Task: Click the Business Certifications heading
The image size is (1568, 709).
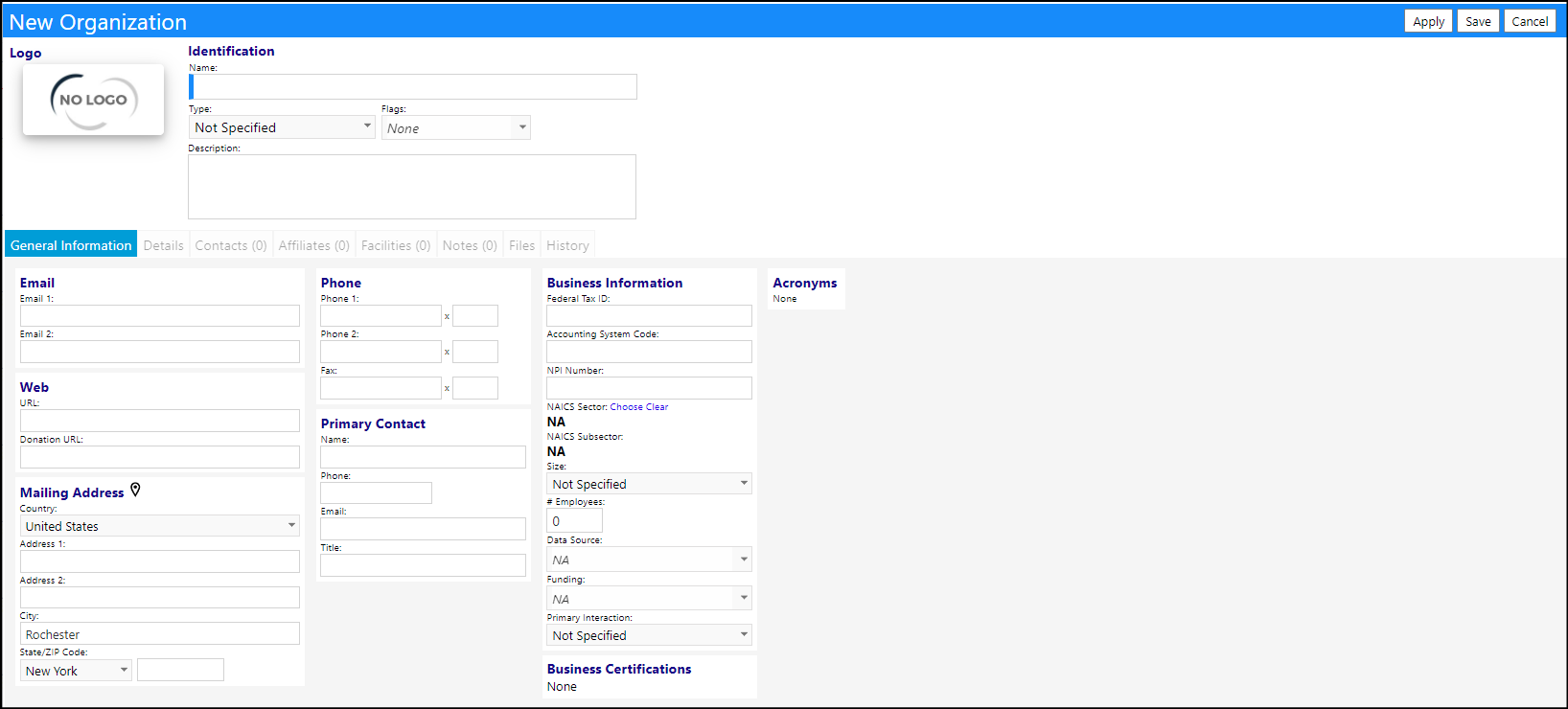Action: tap(619, 669)
